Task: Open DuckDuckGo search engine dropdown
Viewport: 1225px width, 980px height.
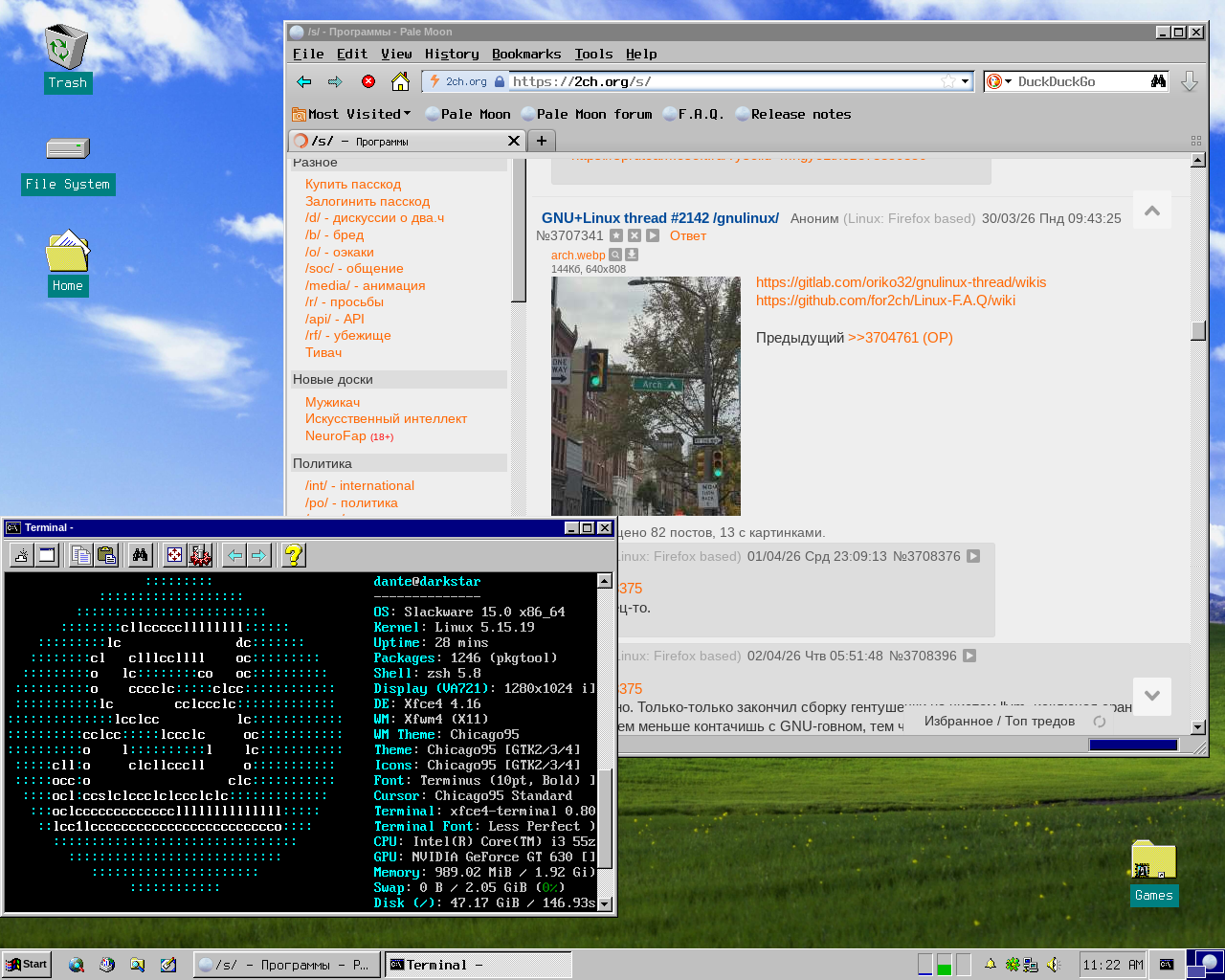Action: coord(998,81)
